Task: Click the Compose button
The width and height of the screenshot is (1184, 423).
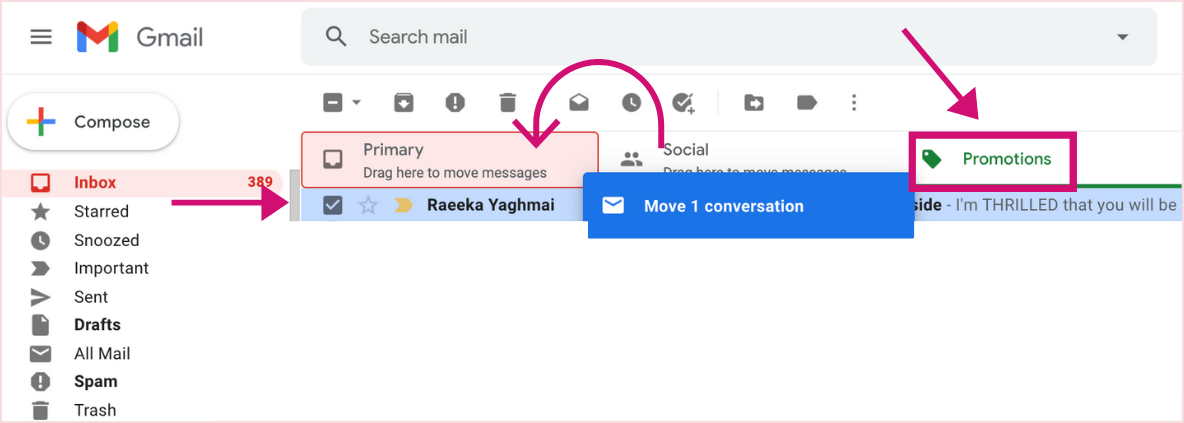Action: pyautogui.click(x=93, y=122)
